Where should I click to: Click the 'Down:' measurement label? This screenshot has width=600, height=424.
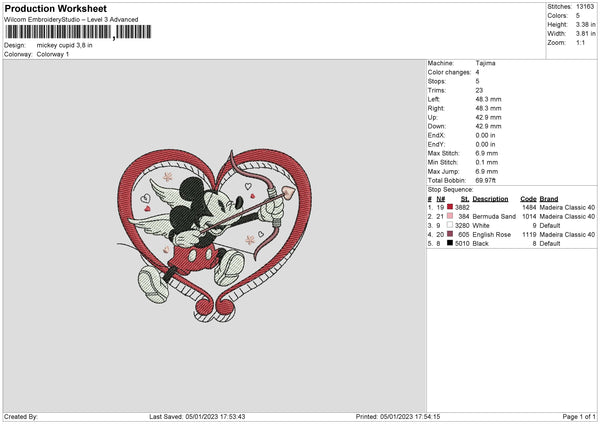[437, 126]
